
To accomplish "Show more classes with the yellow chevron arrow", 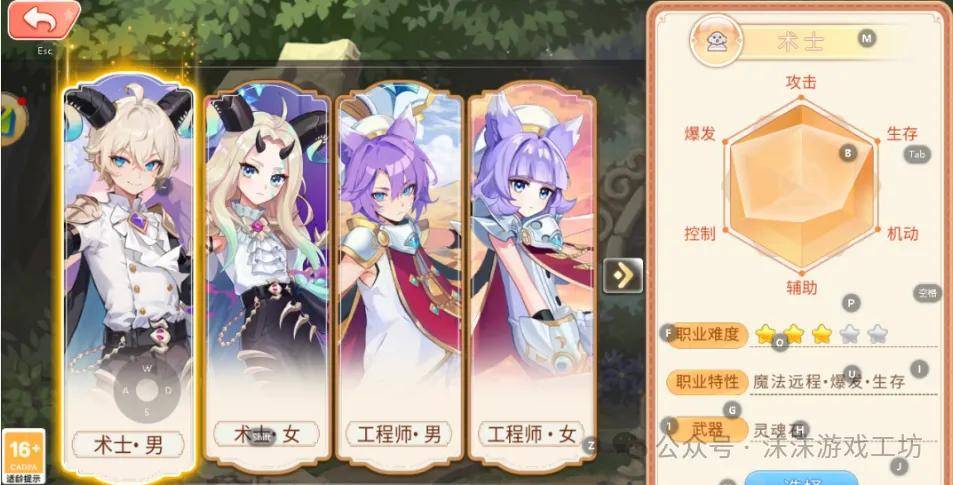I will 623,275.
